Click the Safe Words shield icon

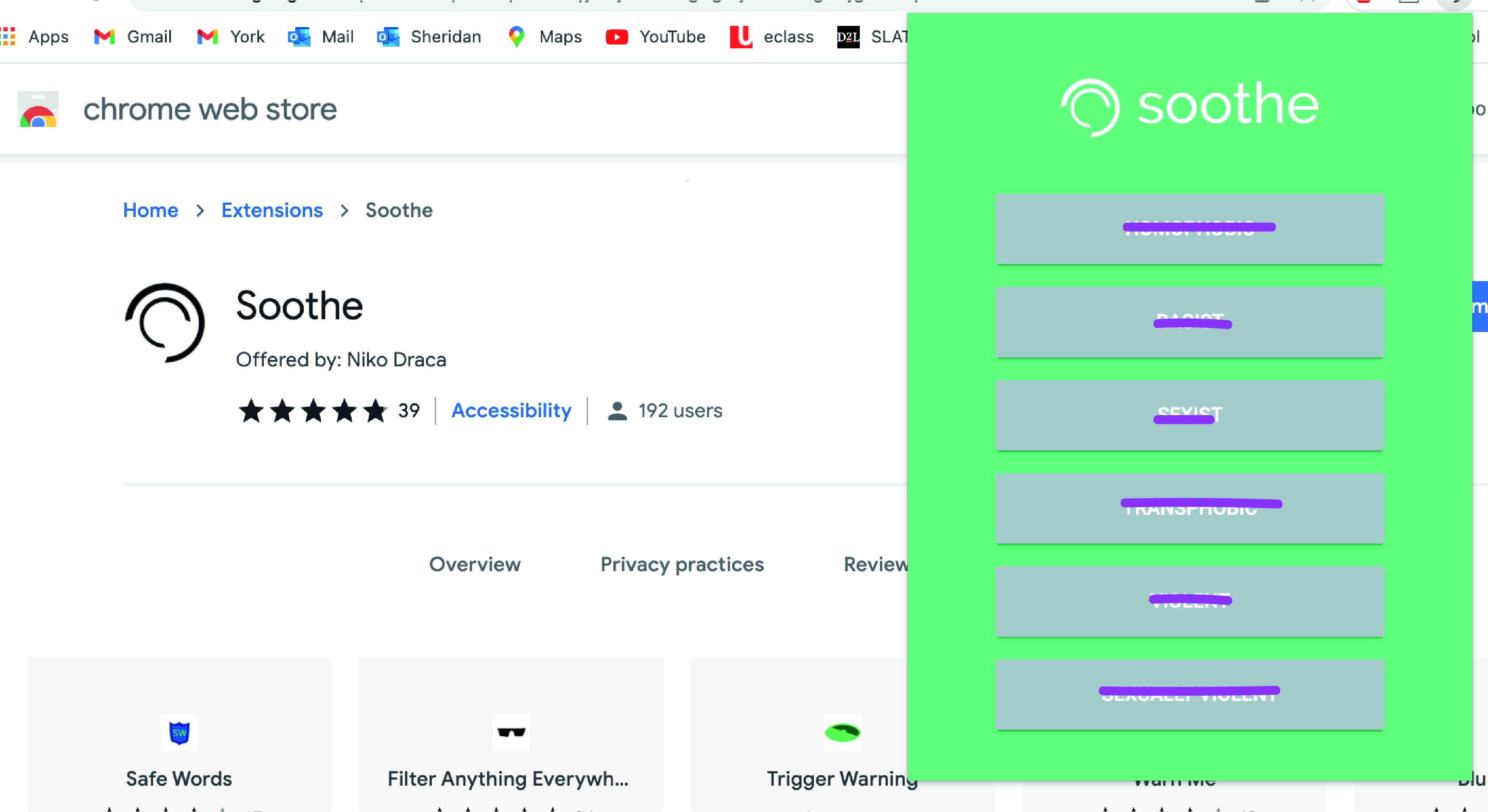click(179, 732)
